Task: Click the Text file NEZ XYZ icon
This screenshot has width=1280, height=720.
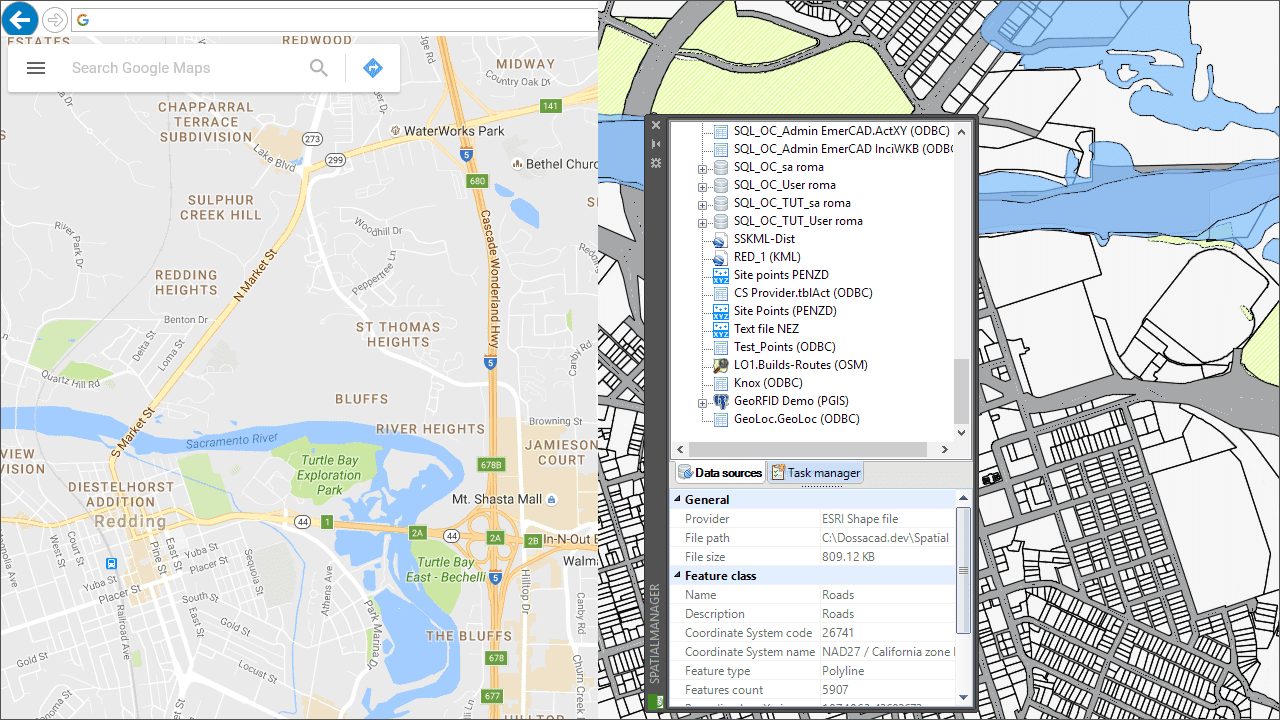Action: (x=721, y=329)
